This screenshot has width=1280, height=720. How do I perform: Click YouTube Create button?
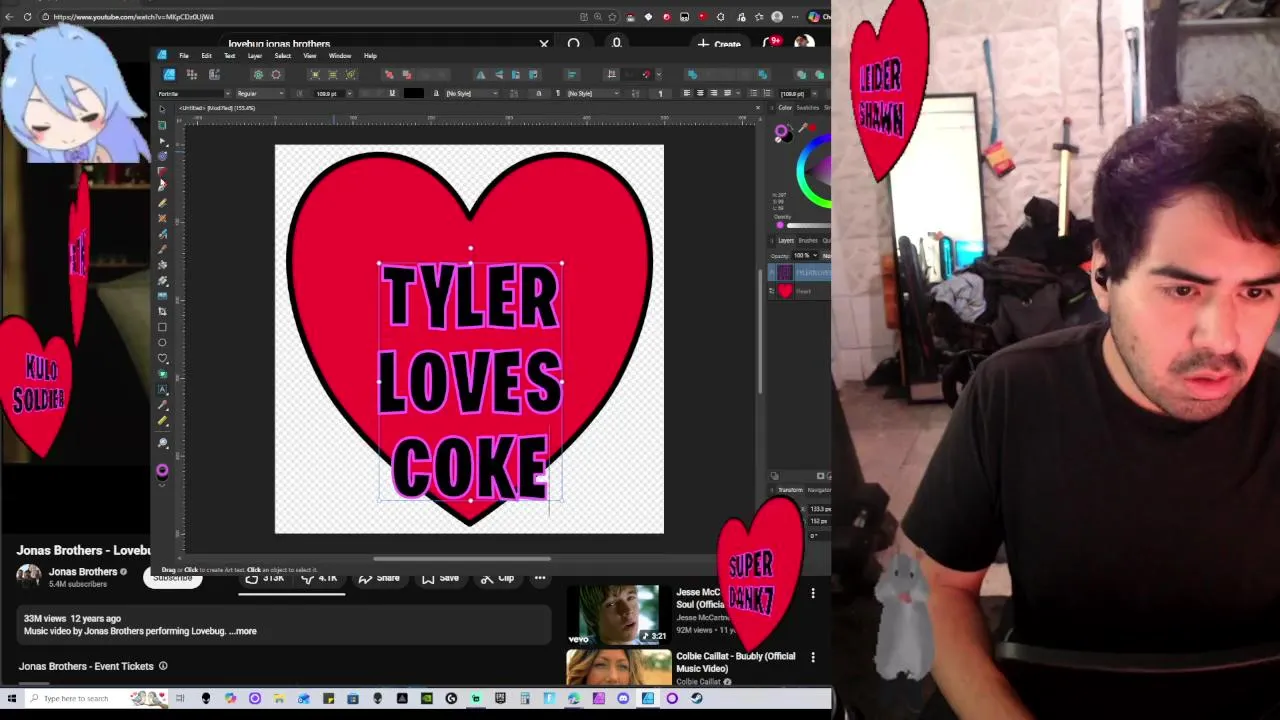720,44
